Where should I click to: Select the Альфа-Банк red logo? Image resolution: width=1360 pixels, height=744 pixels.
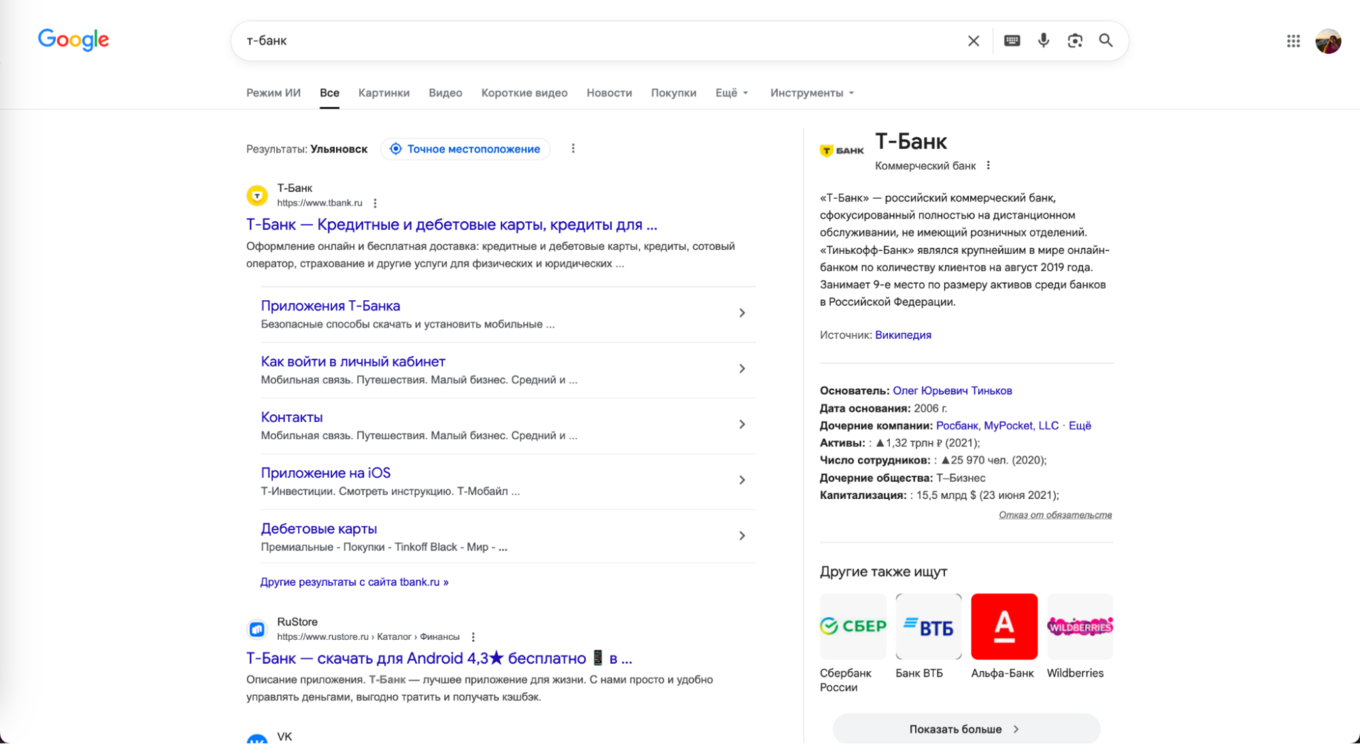[1003, 625]
